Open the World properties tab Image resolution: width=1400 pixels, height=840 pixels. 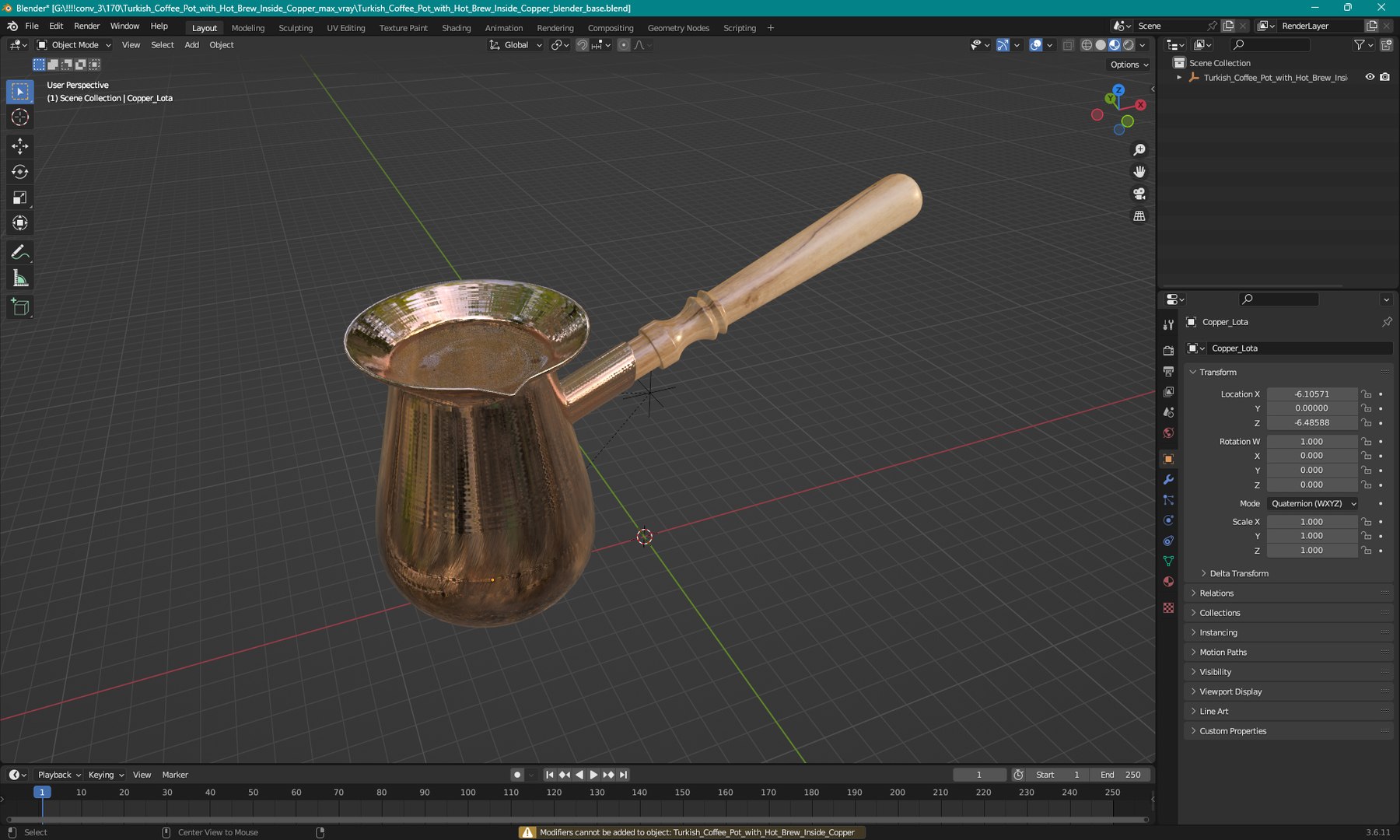[1168, 433]
